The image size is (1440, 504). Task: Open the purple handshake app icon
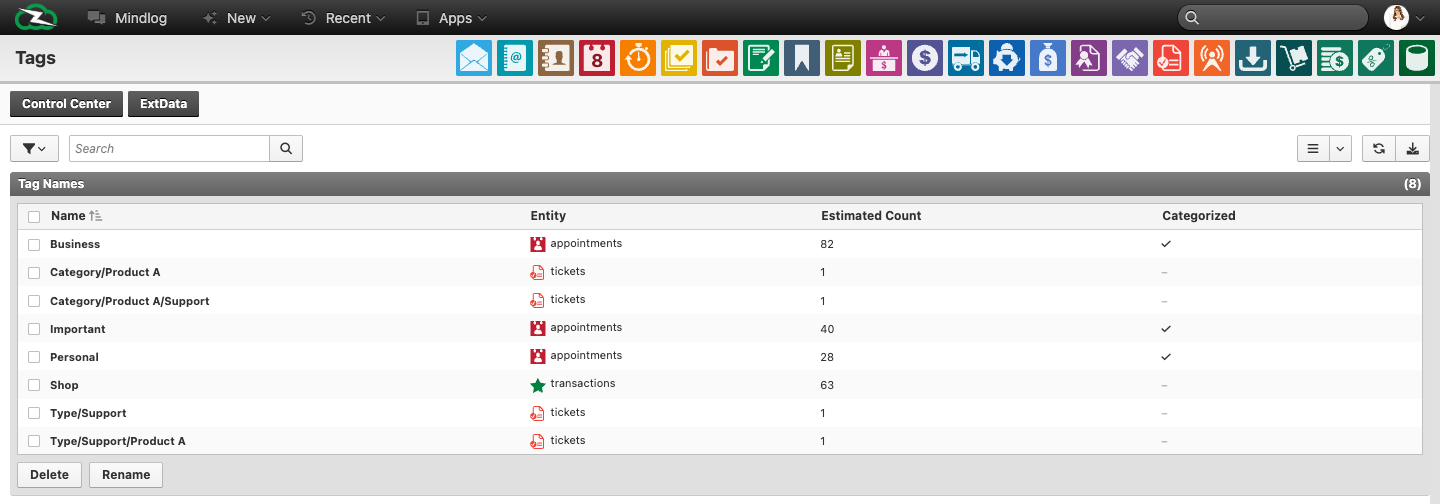click(x=1130, y=59)
